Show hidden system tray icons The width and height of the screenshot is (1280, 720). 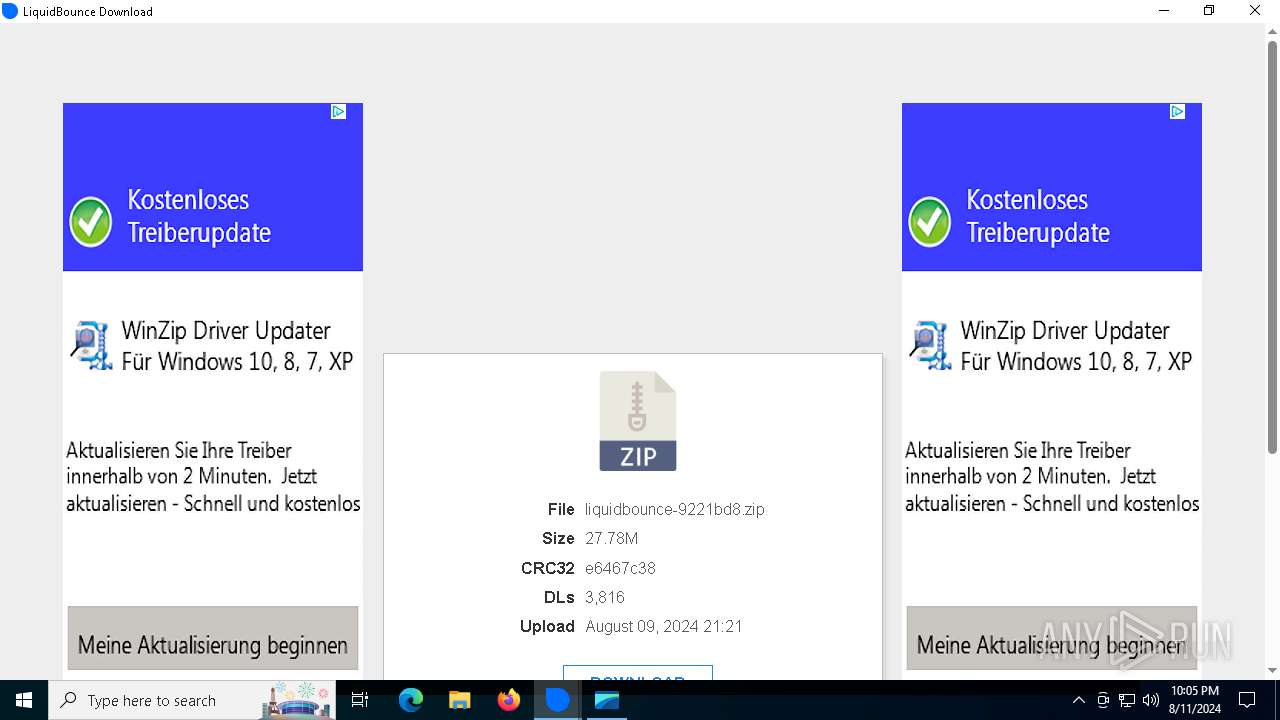(x=1078, y=700)
